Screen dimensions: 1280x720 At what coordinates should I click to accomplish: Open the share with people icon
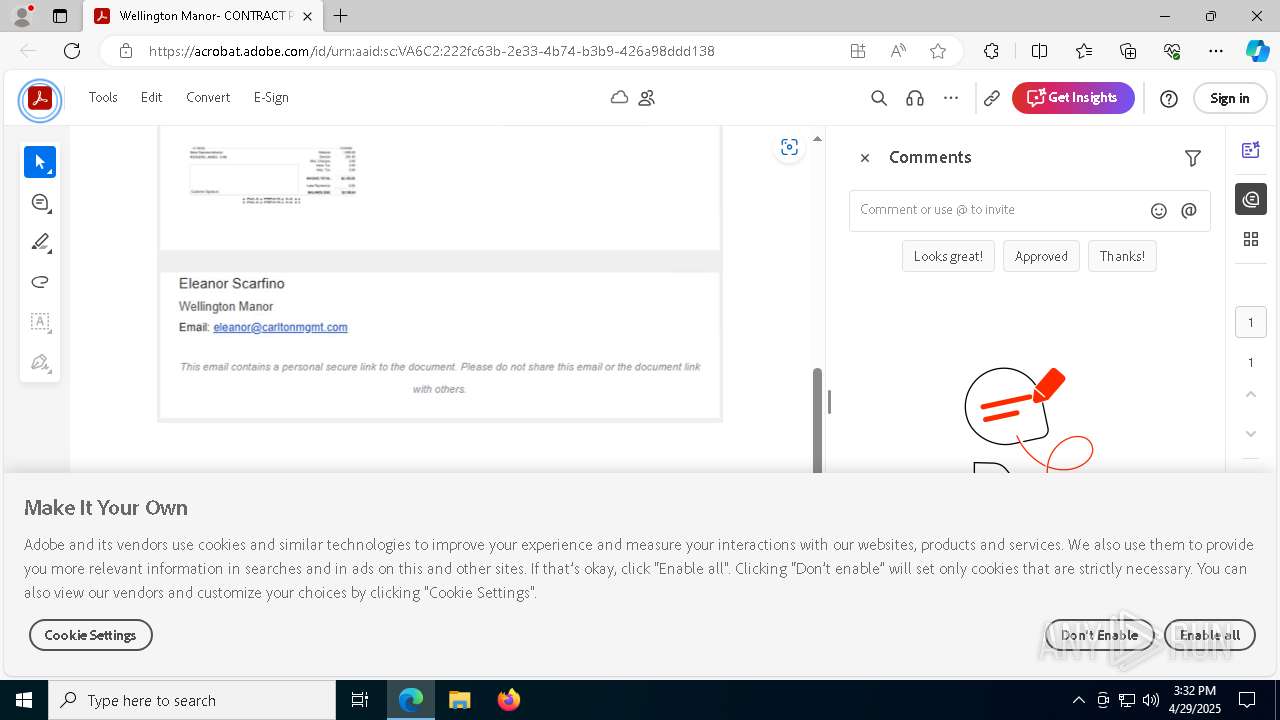click(x=647, y=98)
